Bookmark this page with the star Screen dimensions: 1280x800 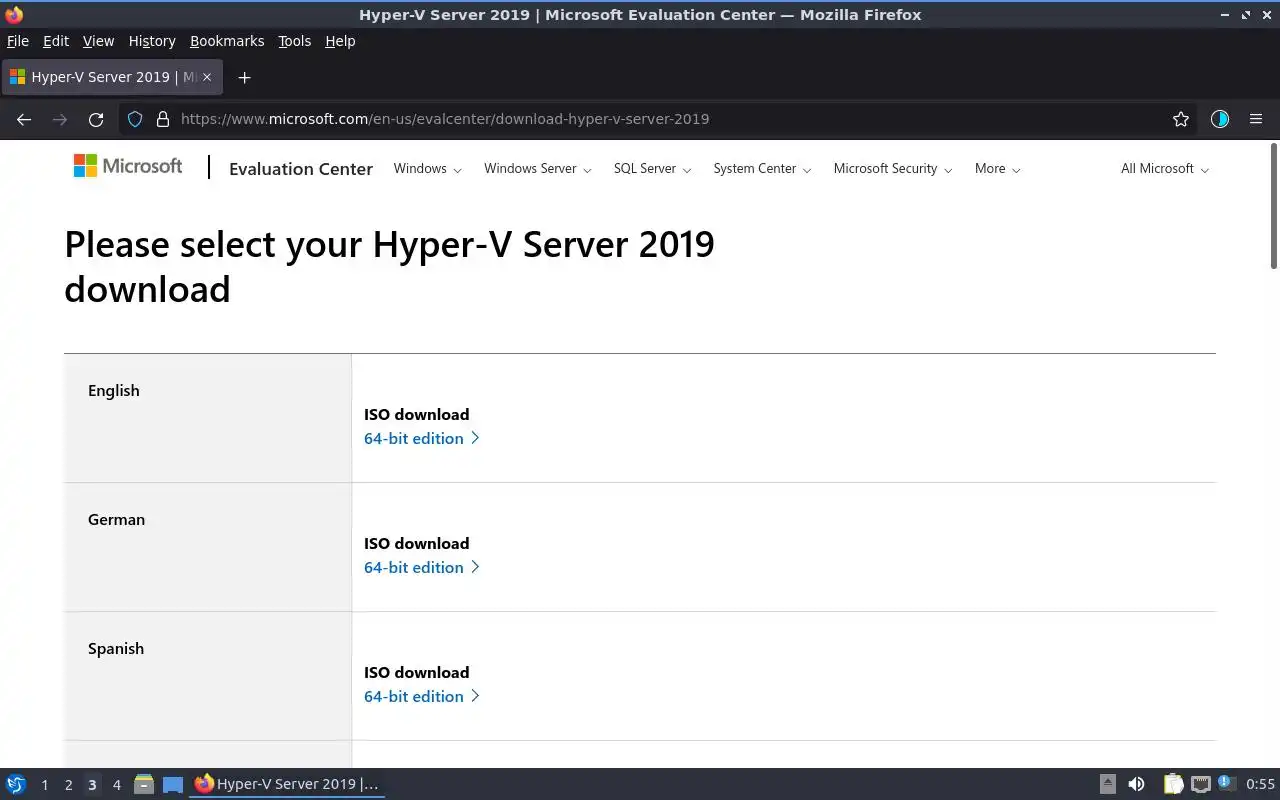pyautogui.click(x=1181, y=119)
